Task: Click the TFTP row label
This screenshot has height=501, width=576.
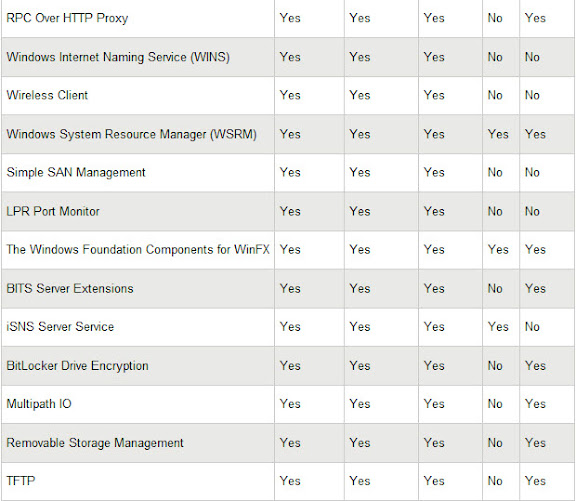Action: click(x=21, y=481)
